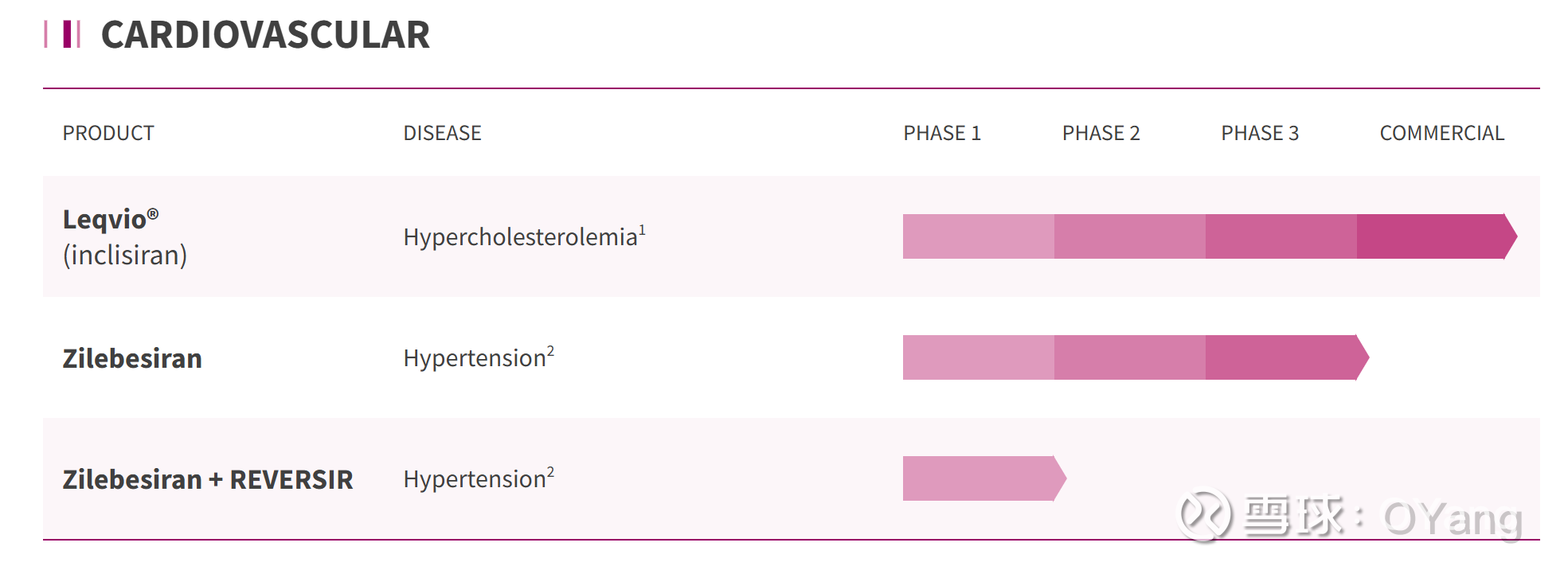This screenshot has width=1568, height=566.
Task: Click Phase 3 segment of the standalone Zilebesiran bar
Action: pyautogui.click(x=1281, y=357)
